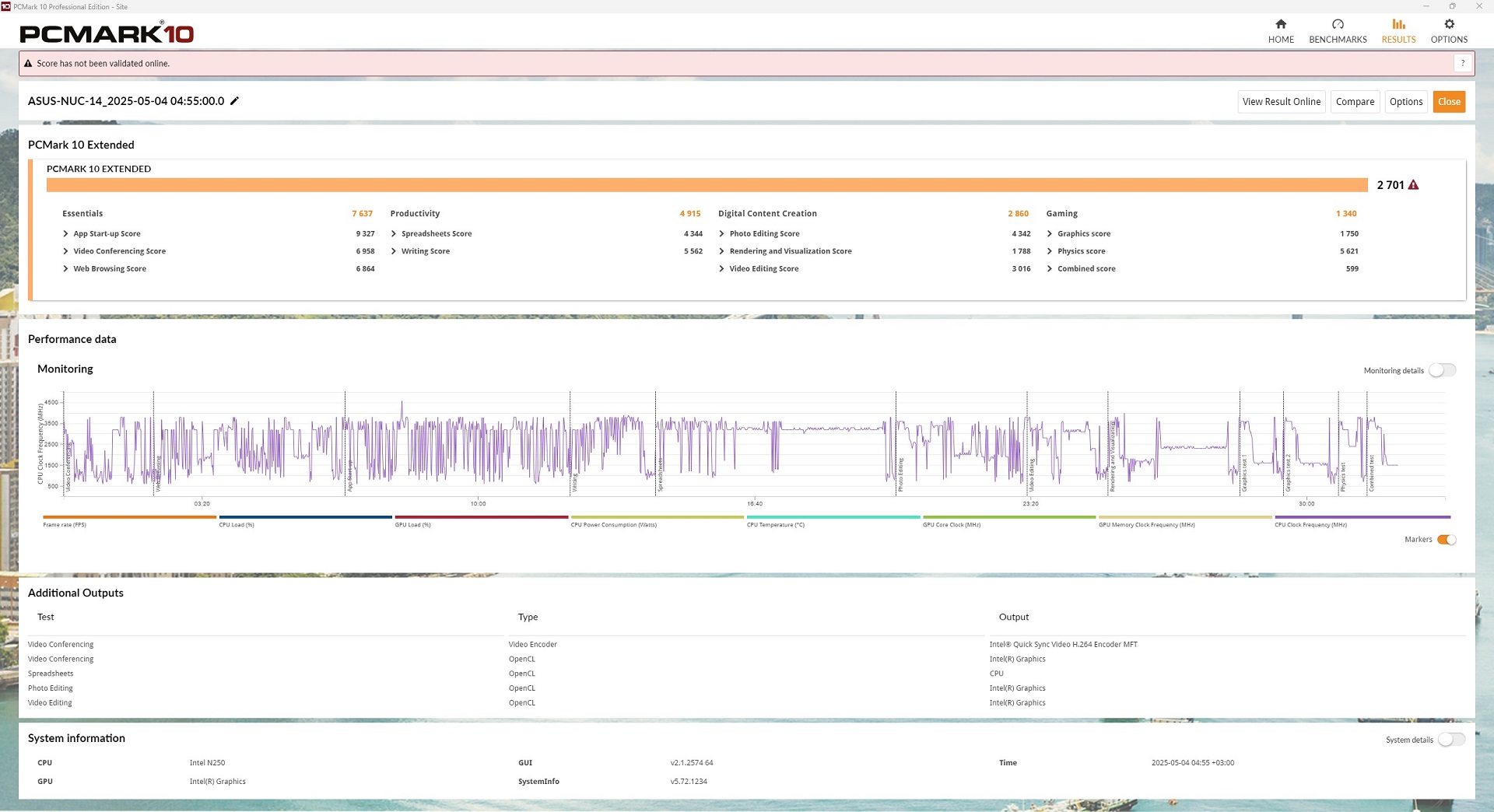This screenshot has height=812, width=1494.
Task: Enable the Monitoring details toggle
Action: [x=1443, y=370]
